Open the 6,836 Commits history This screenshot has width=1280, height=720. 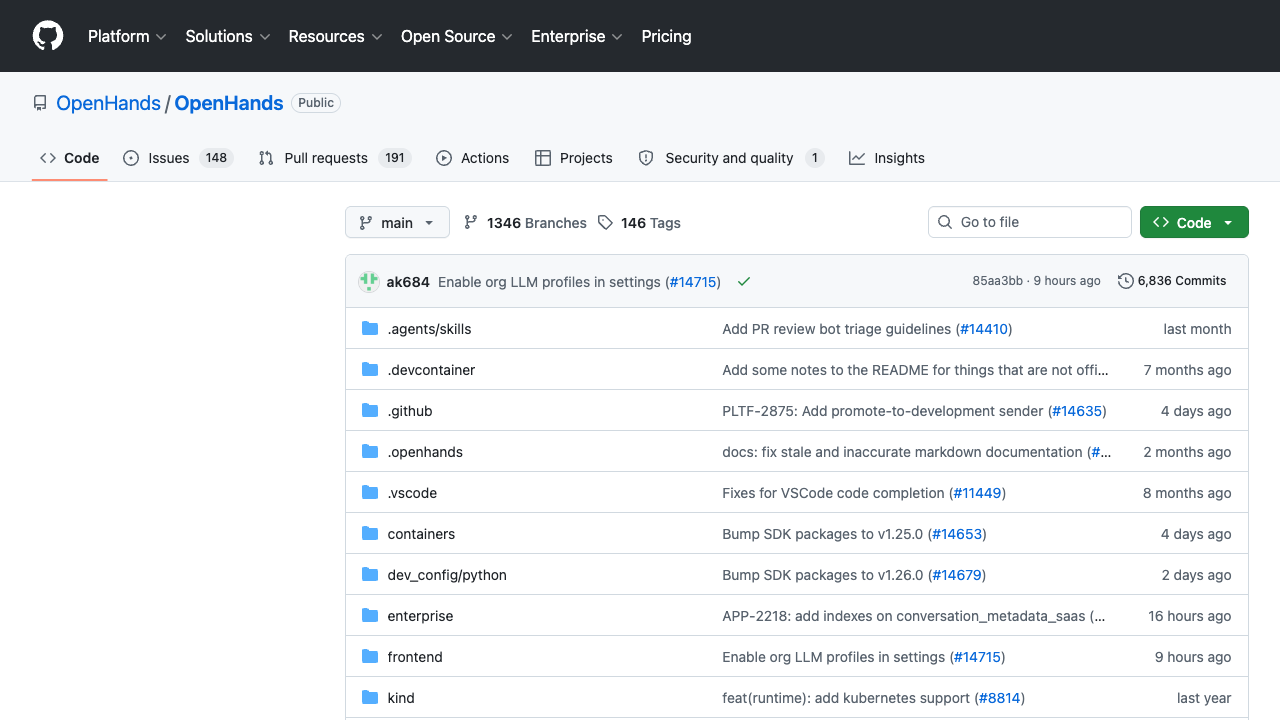tap(1172, 281)
